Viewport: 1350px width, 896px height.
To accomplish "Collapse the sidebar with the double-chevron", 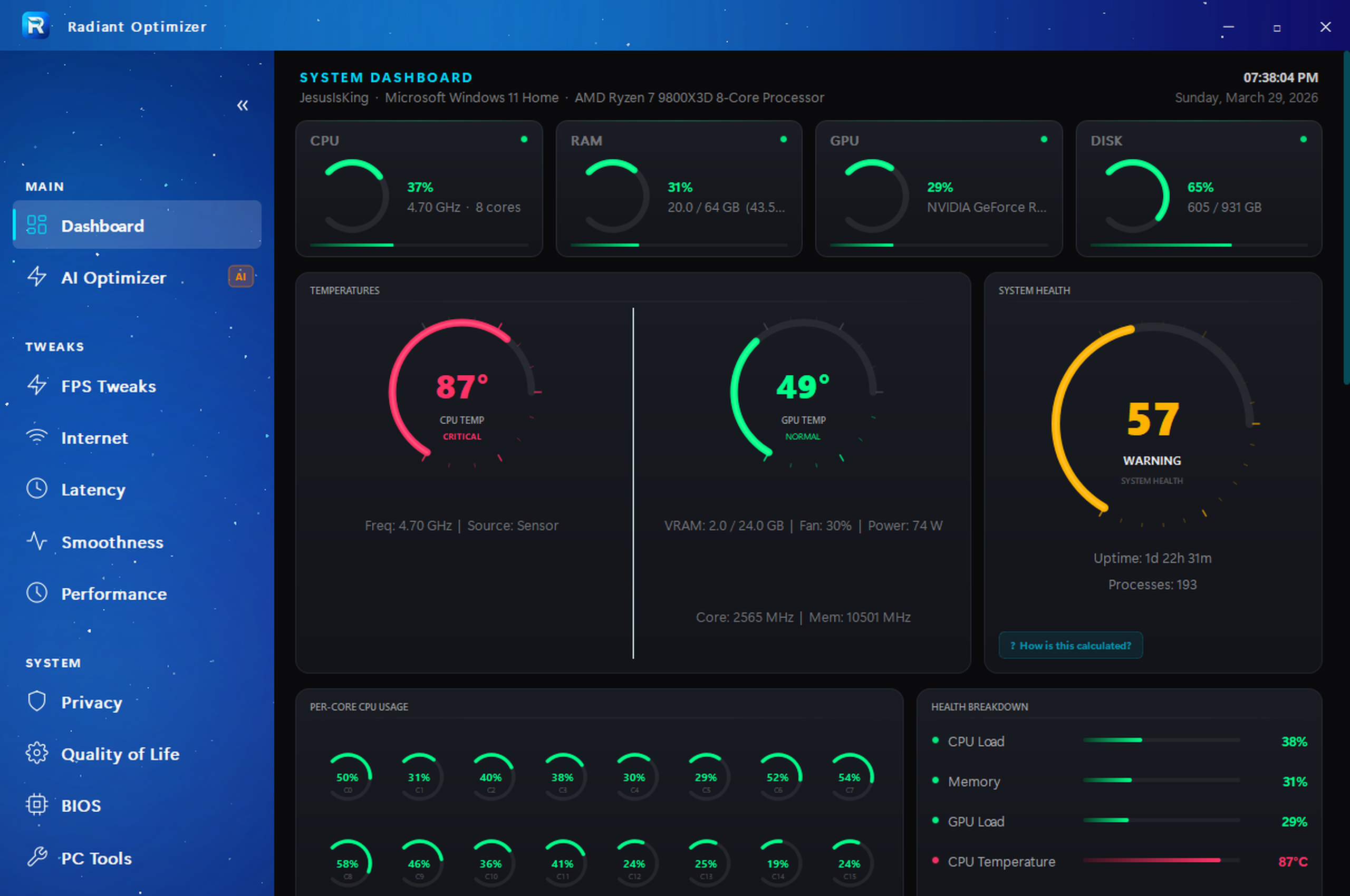I will click(x=243, y=105).
